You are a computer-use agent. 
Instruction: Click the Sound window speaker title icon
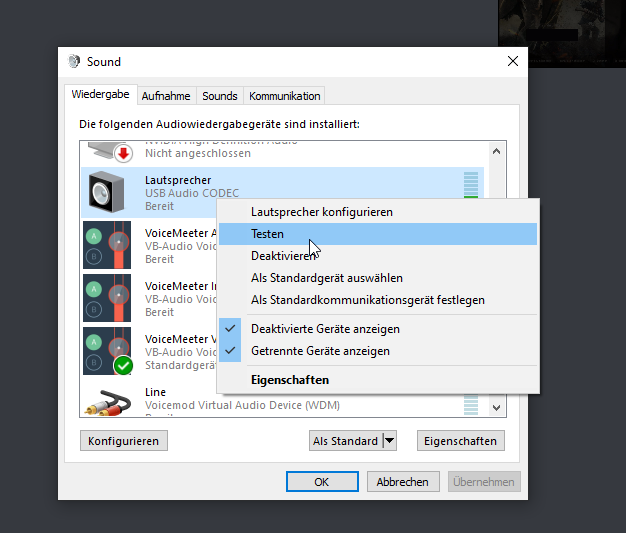74,62
